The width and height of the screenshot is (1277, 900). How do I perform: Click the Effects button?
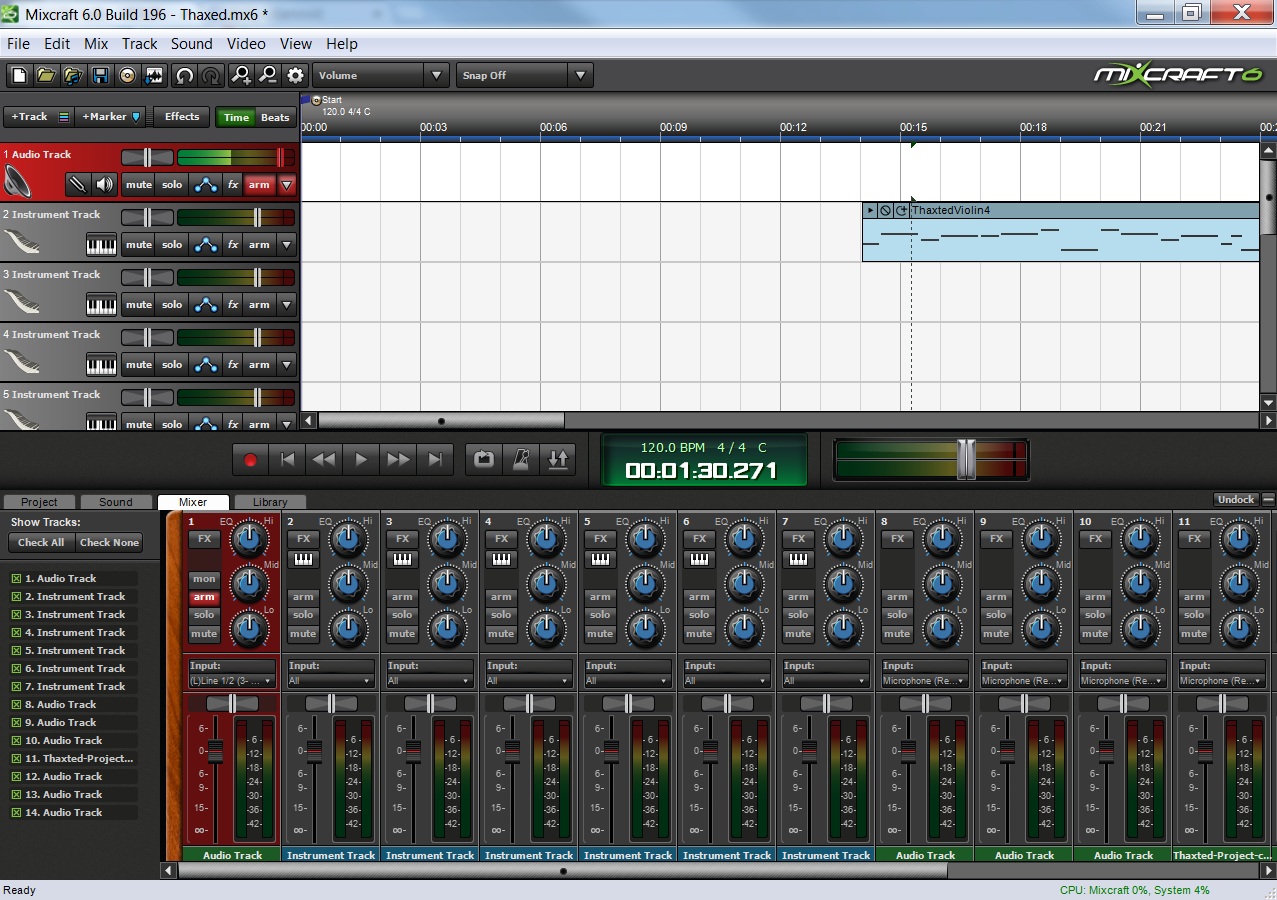(182, 117)
